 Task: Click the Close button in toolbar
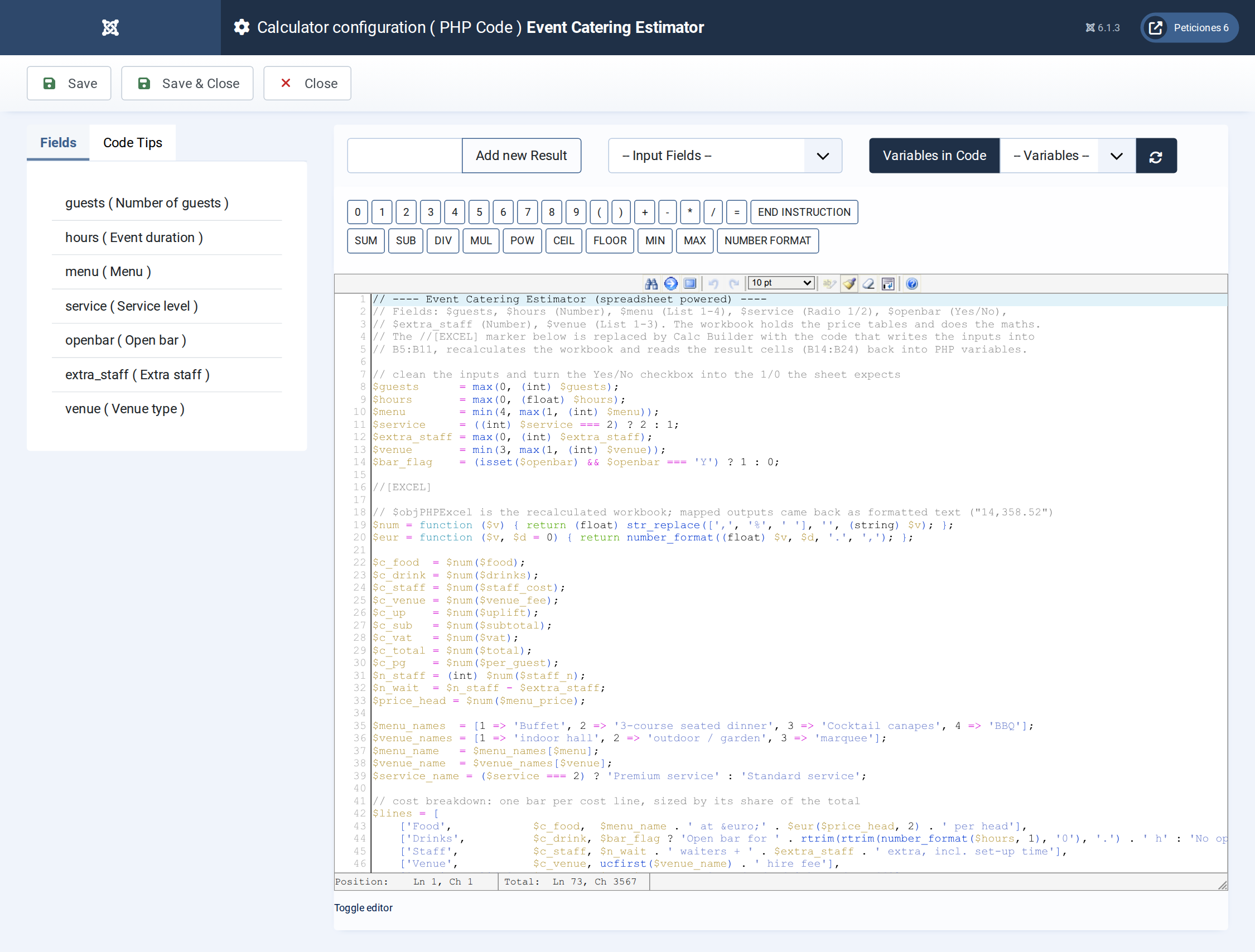click(x=307, y=84)
